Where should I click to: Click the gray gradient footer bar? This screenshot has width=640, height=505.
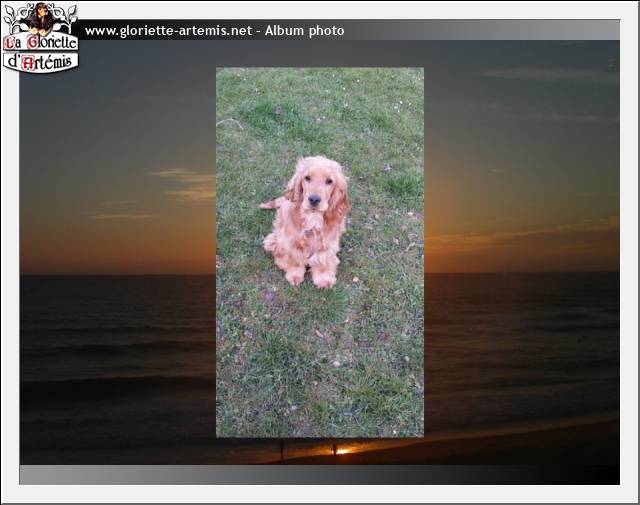pyautogui.click(x=320, y=475)
